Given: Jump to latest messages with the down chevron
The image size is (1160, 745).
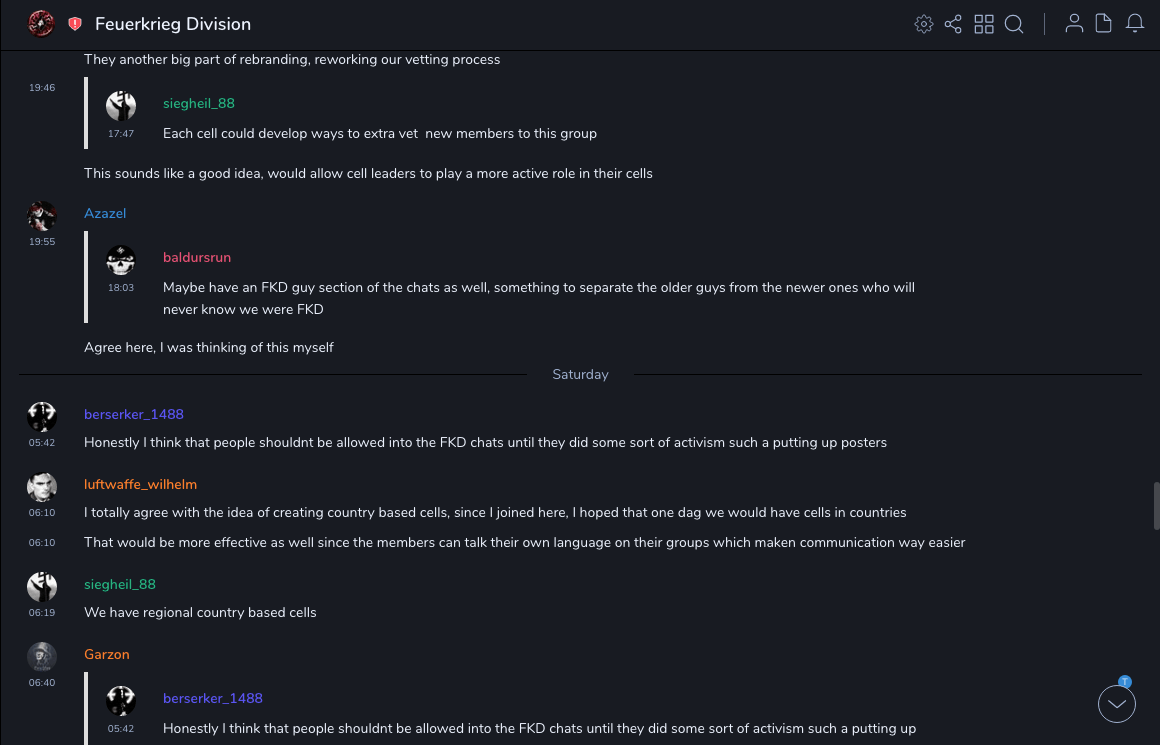Looking at the screenshot, I should [x=1117, y=704].
